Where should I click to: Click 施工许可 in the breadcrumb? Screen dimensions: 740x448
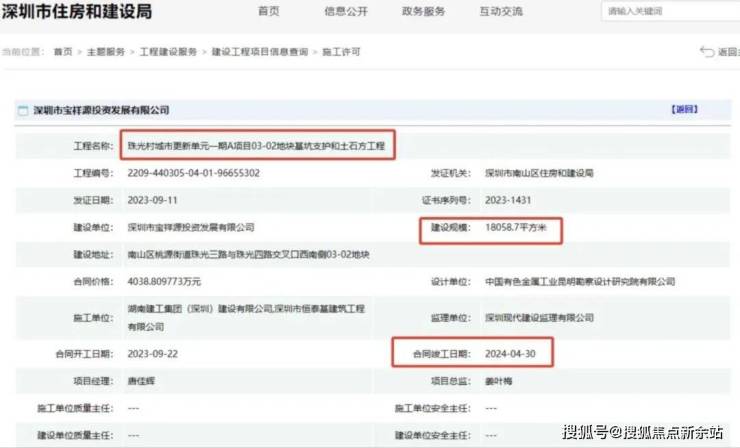tap(341, 52)
